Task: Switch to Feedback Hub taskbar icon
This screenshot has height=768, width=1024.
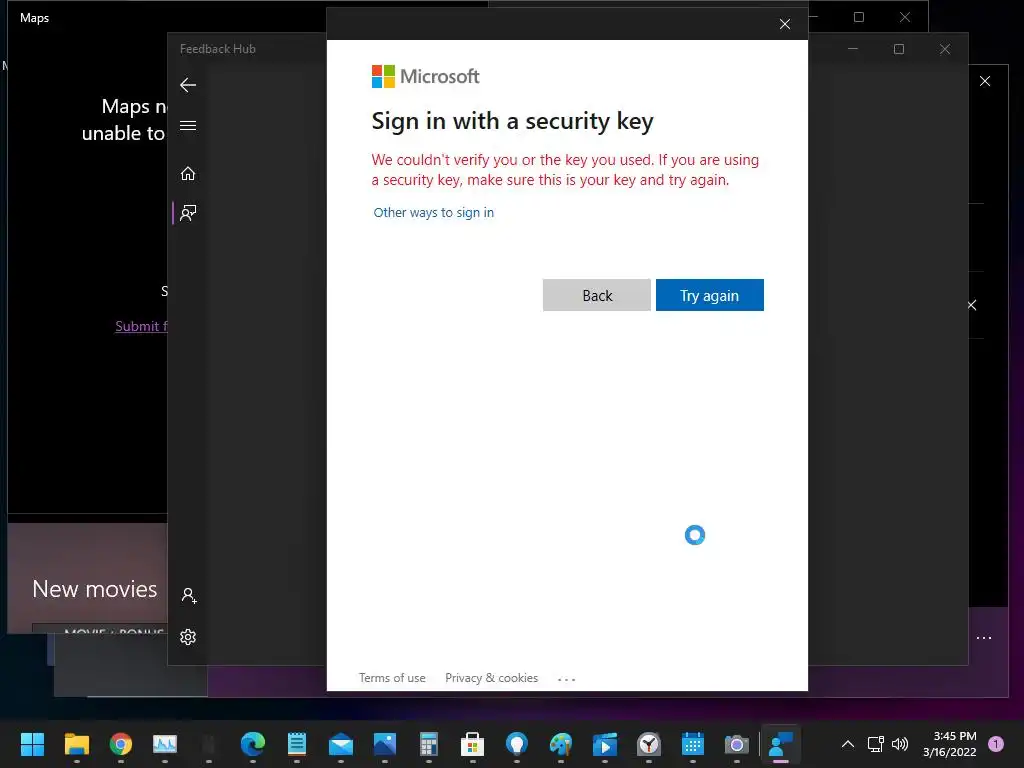Action: (780, 744)
